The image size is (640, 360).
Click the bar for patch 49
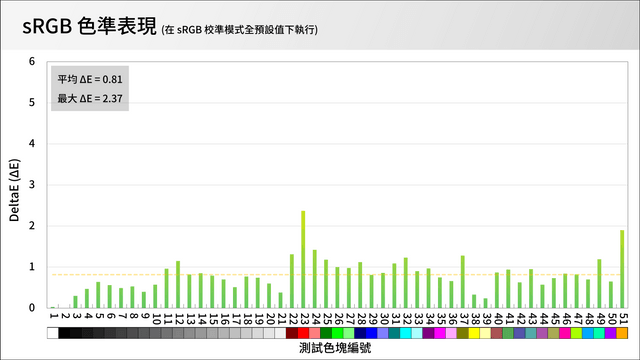pos(599,283)
